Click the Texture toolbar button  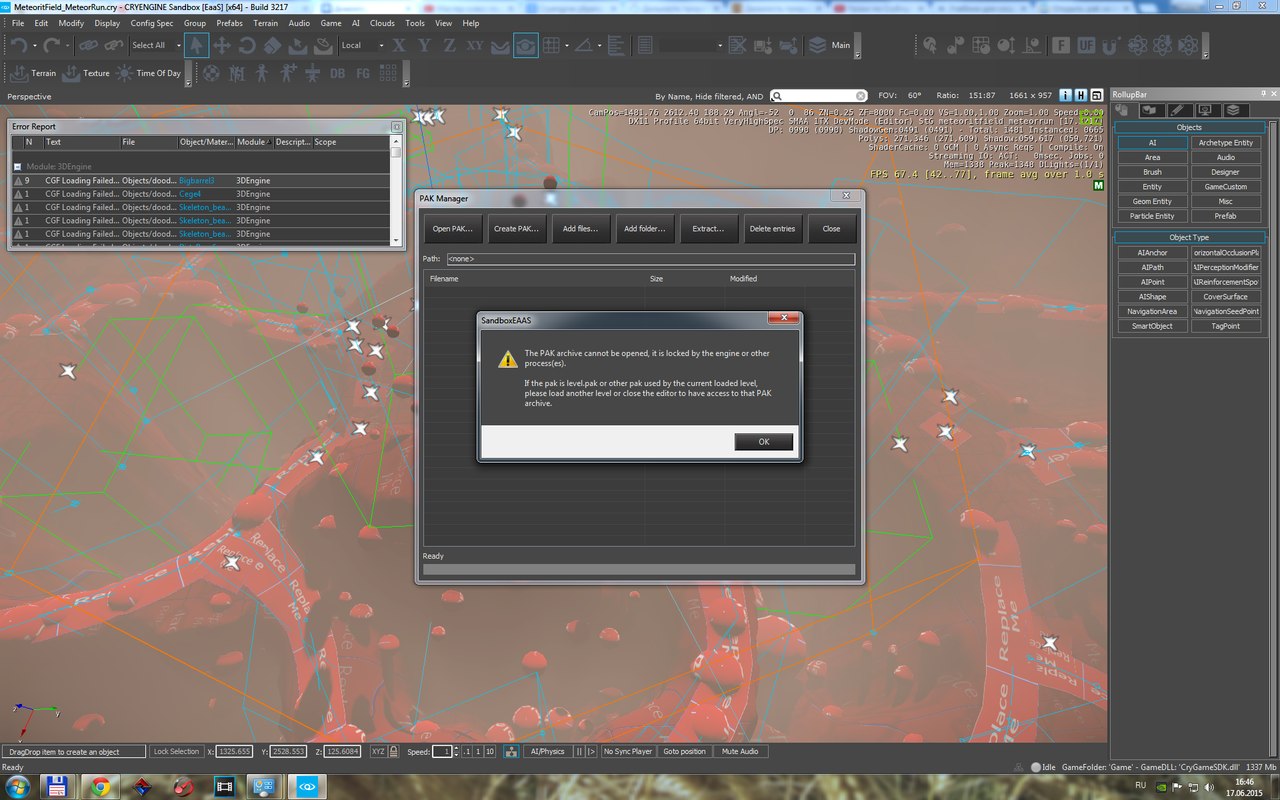[86, 73]
